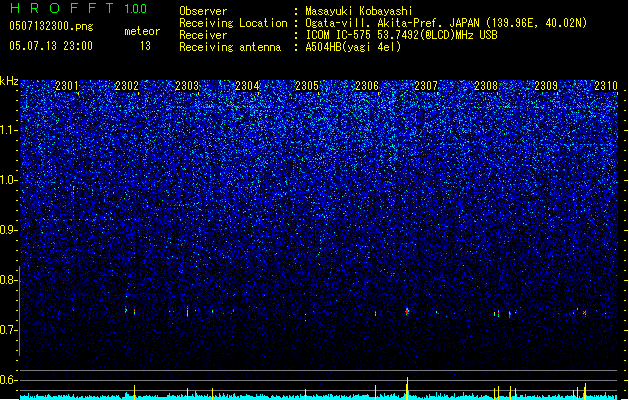629x400 pixels.
Task: Click the 'Receiving Location' label
Action: [233, 23]
